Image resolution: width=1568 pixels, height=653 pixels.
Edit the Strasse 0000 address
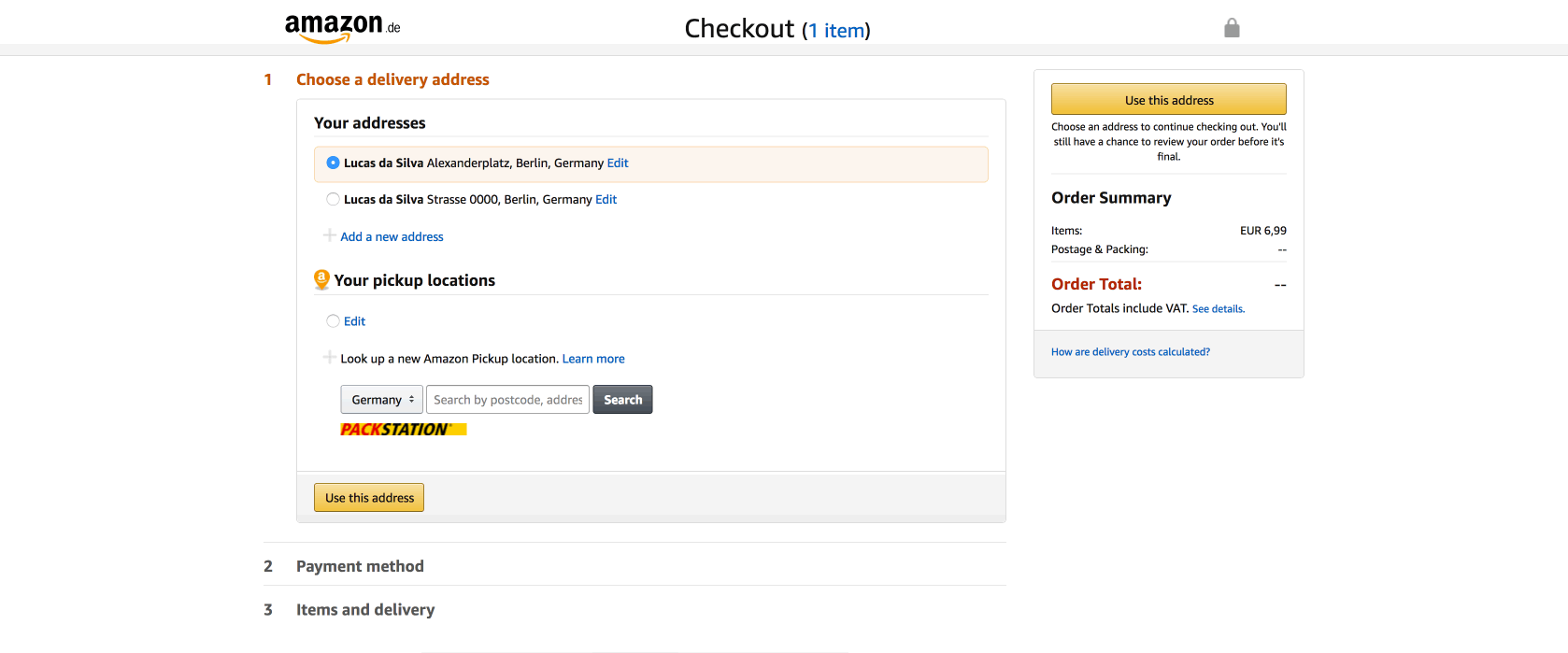pos(606,199)
